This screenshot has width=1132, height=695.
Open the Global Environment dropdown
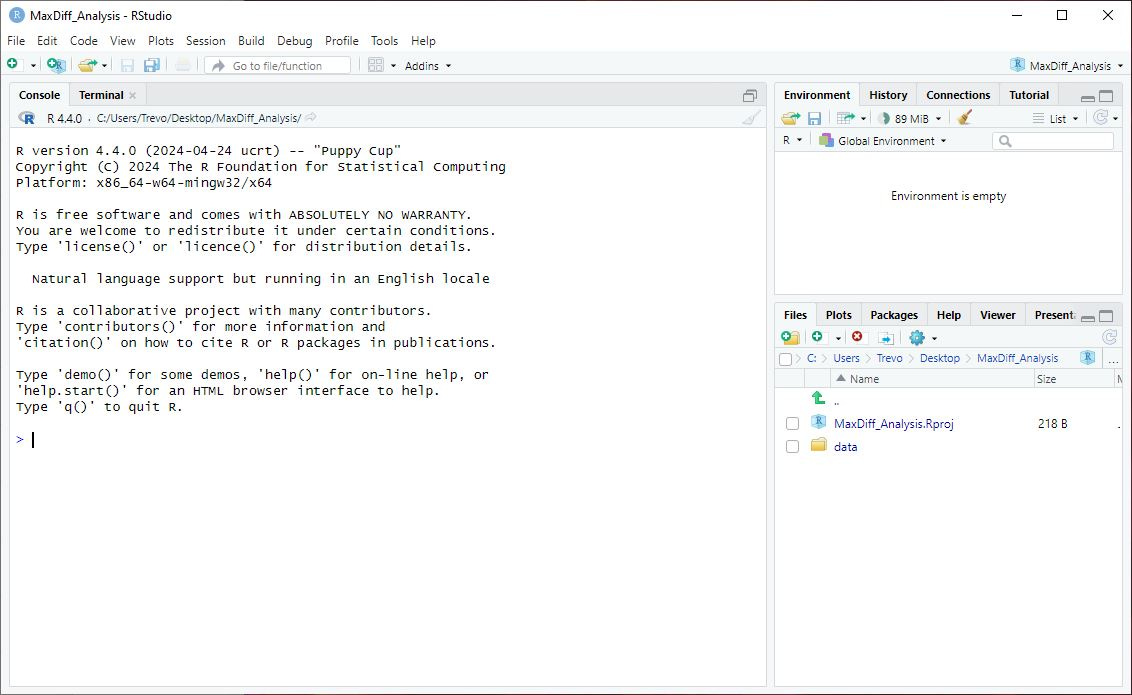(x=882, y=141)
